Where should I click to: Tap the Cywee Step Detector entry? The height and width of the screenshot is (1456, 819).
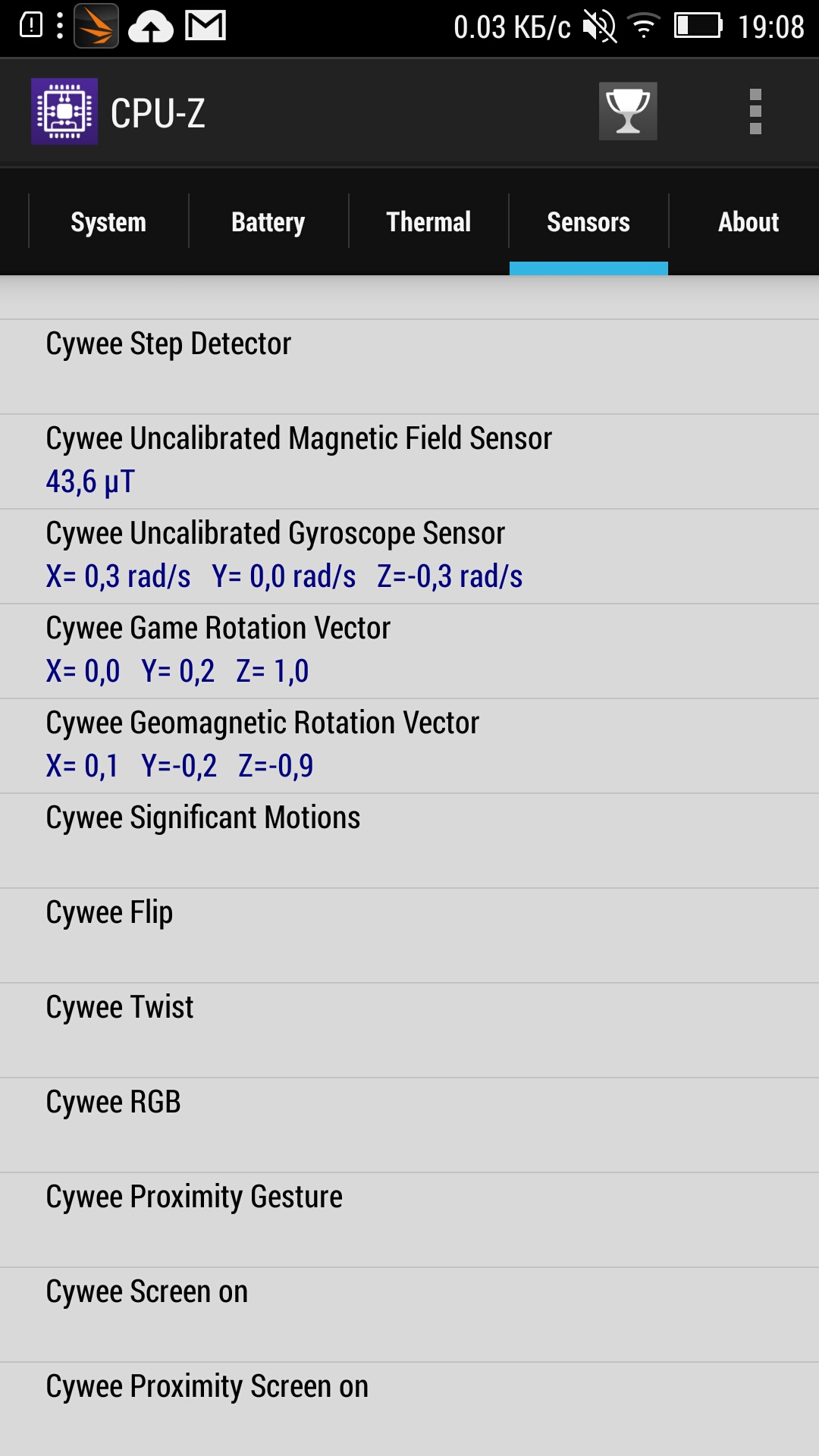(409, 366)
